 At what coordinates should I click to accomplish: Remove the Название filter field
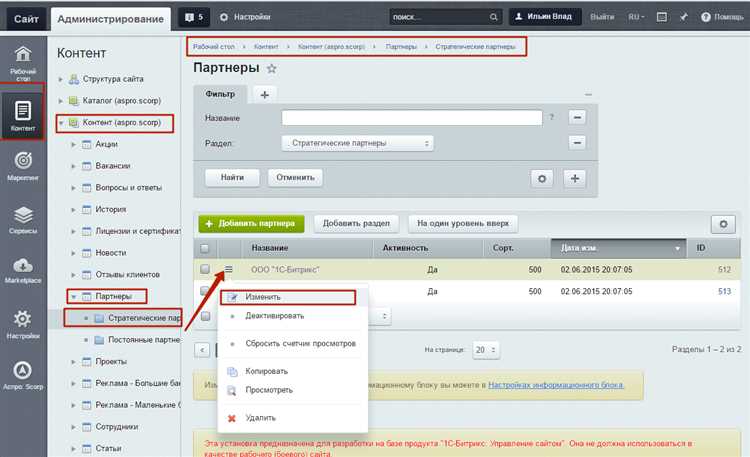pos(577,117)
